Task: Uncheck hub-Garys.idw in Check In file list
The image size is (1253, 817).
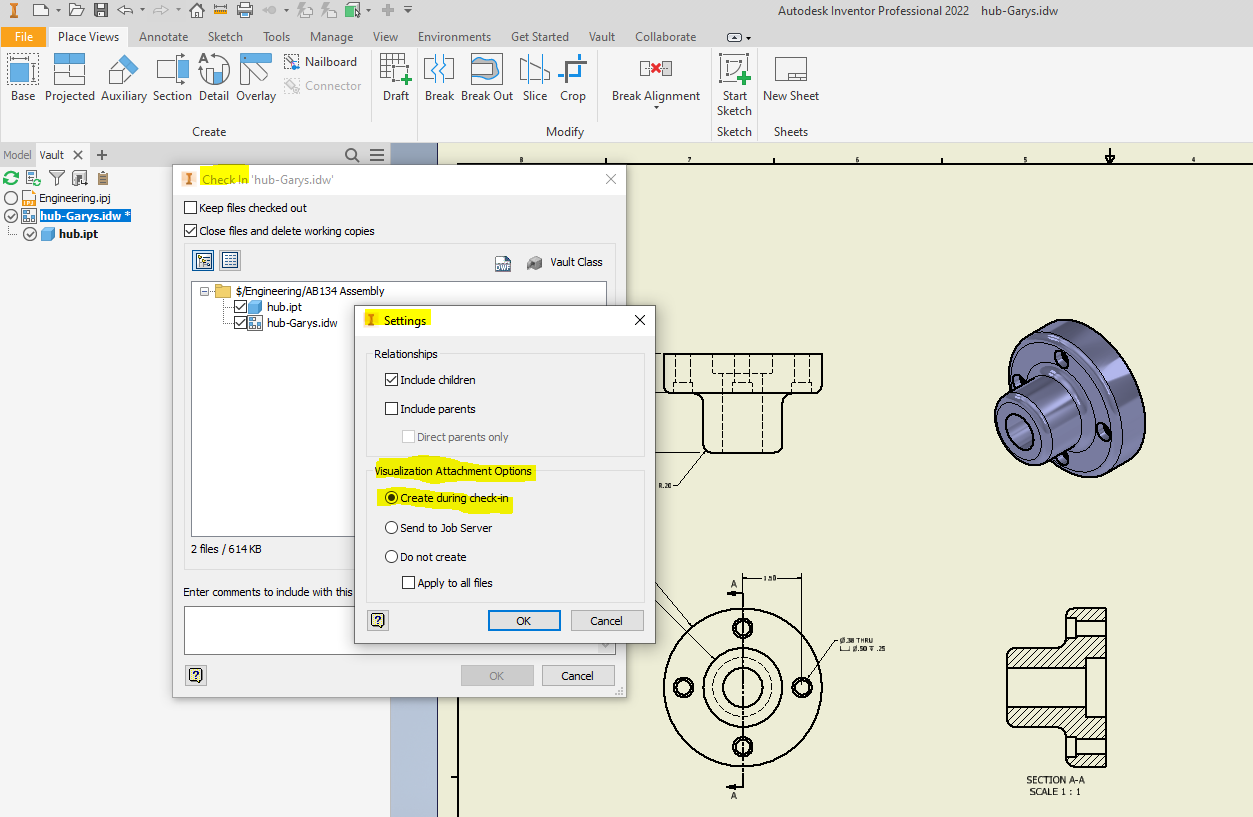Action: (240, 323)
